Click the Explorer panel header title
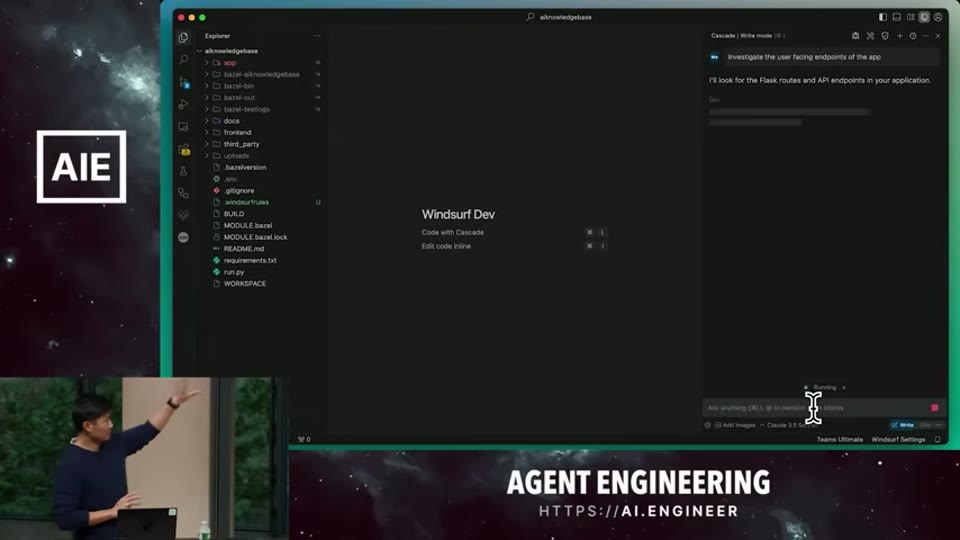 tap(217, 36)
